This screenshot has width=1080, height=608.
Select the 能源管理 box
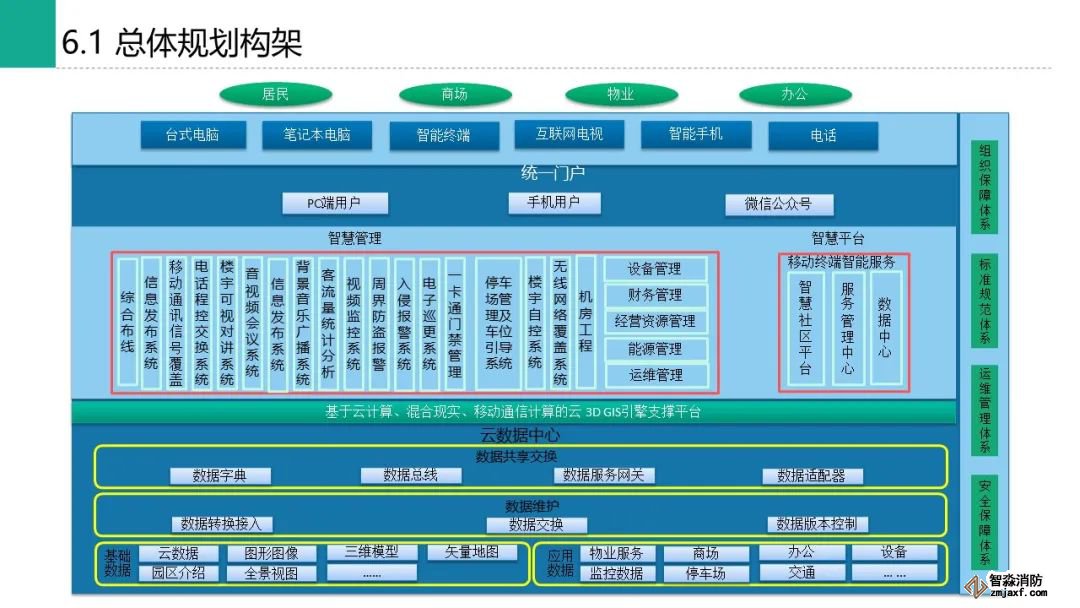655,349
